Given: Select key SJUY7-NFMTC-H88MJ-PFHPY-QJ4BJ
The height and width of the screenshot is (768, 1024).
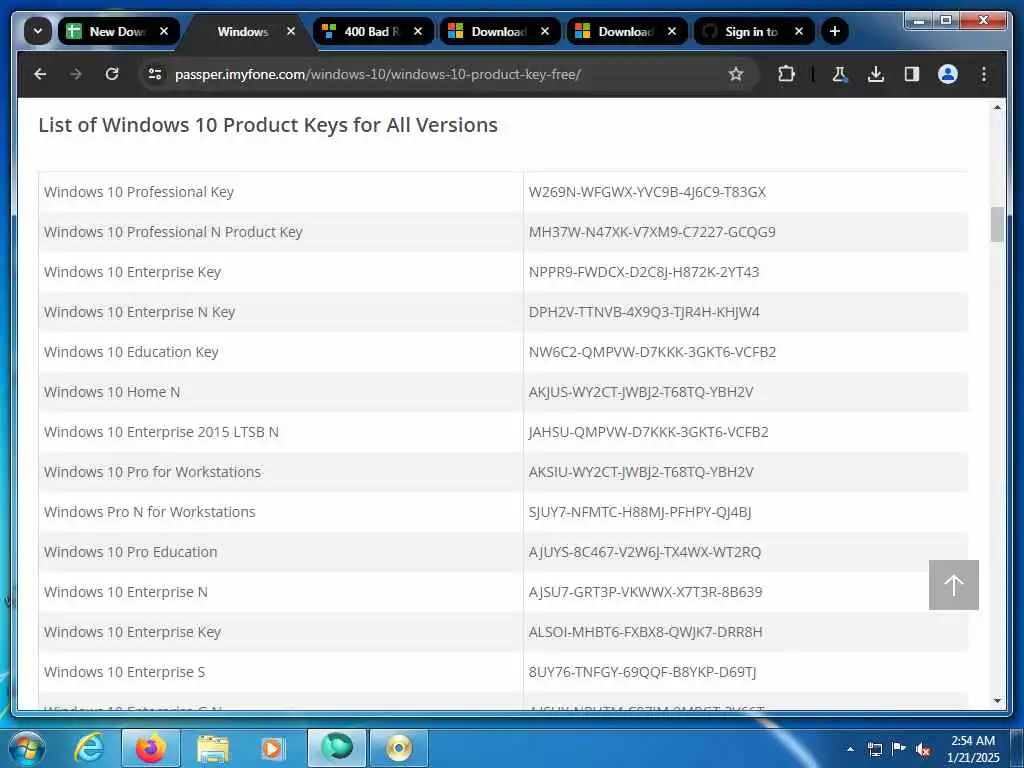Looking at the screenshot, I should (640, 512).
